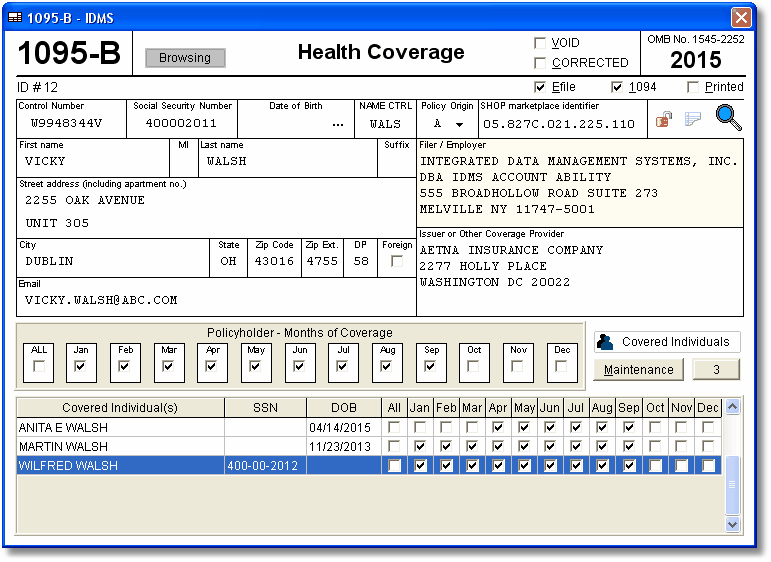This screenshot has height=562, width=771.
Task: Check policyholder Oct coverage box
Action: click(473, 366)
